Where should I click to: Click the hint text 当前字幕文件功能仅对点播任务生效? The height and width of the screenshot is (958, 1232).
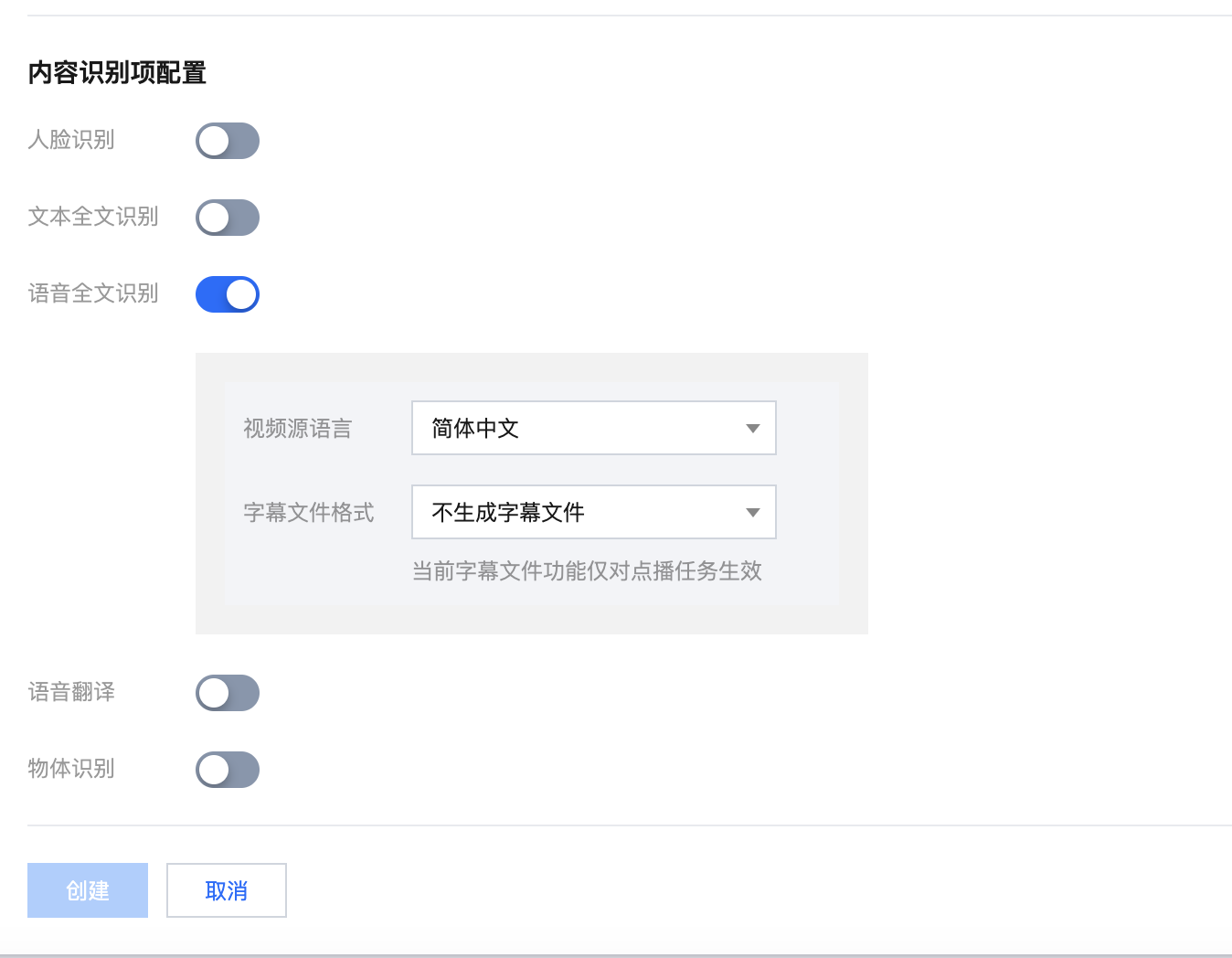pyautogui.click(x=587, y=571)
